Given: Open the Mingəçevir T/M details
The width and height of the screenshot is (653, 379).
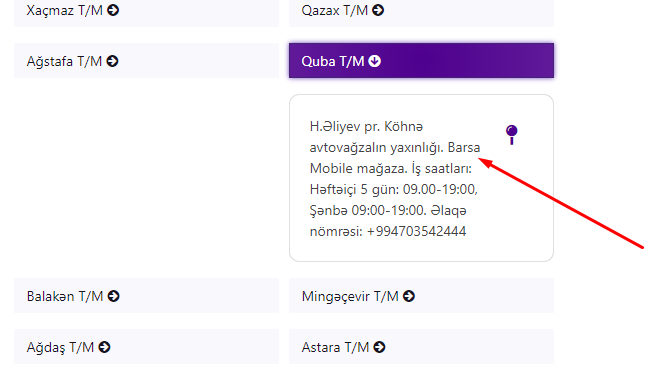Looking at the screenshot, I should [x=421, y=296].
